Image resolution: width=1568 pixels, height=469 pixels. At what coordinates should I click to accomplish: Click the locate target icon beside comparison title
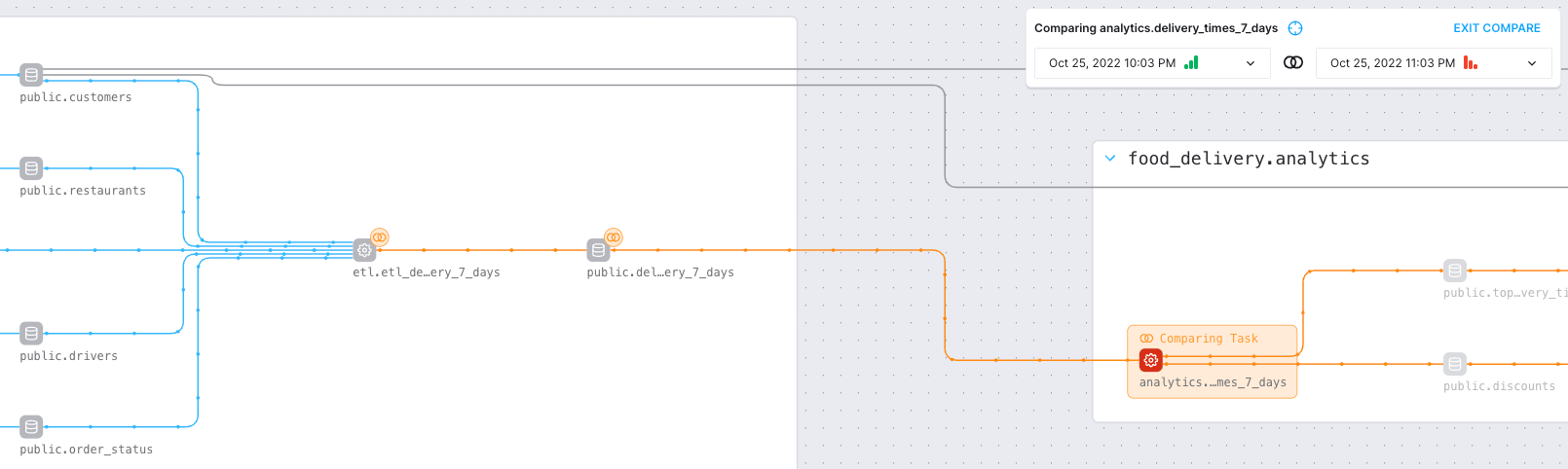pos(1295,28)
